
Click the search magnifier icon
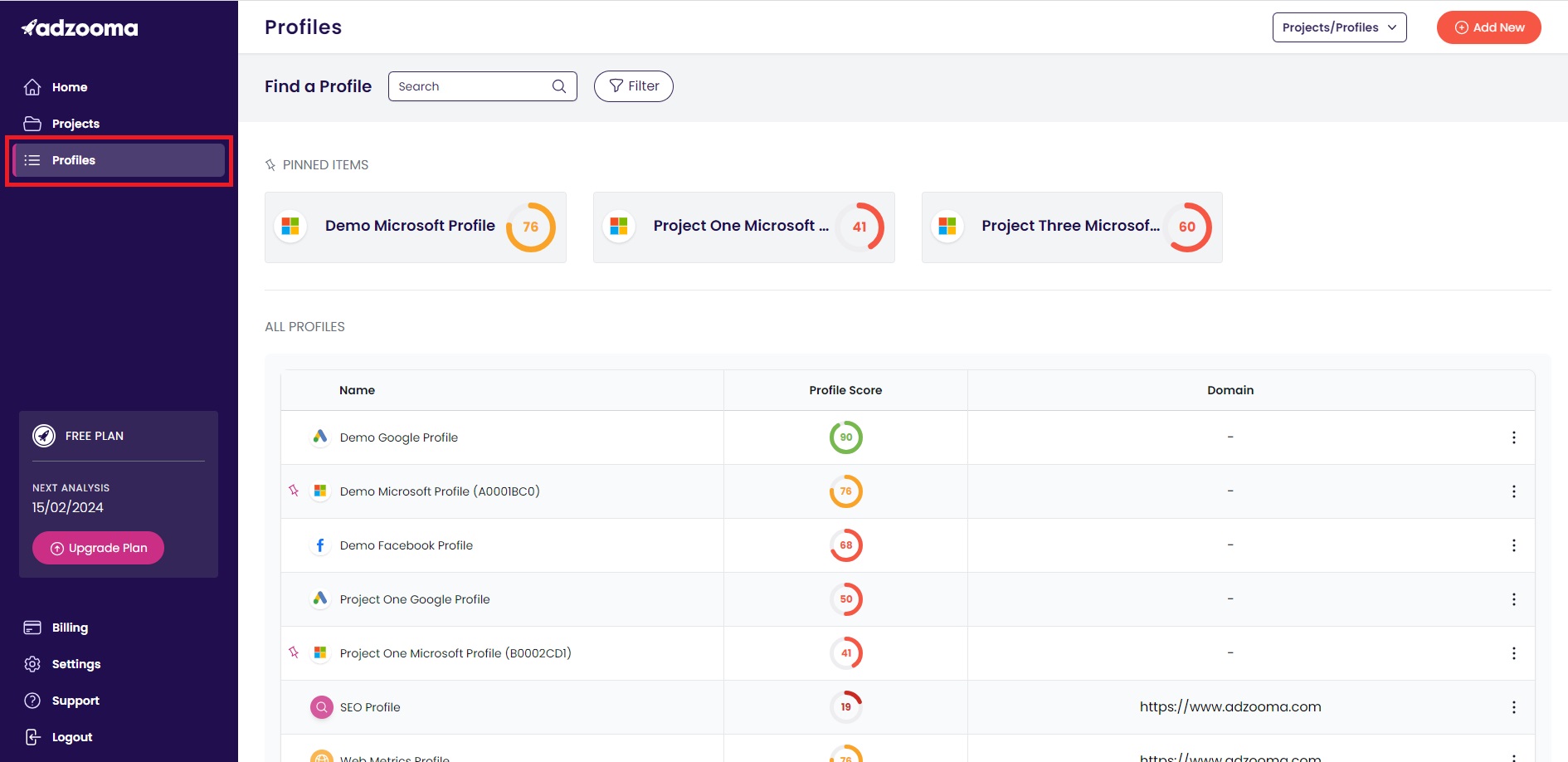pyautogui.click(x=559, y=86)
